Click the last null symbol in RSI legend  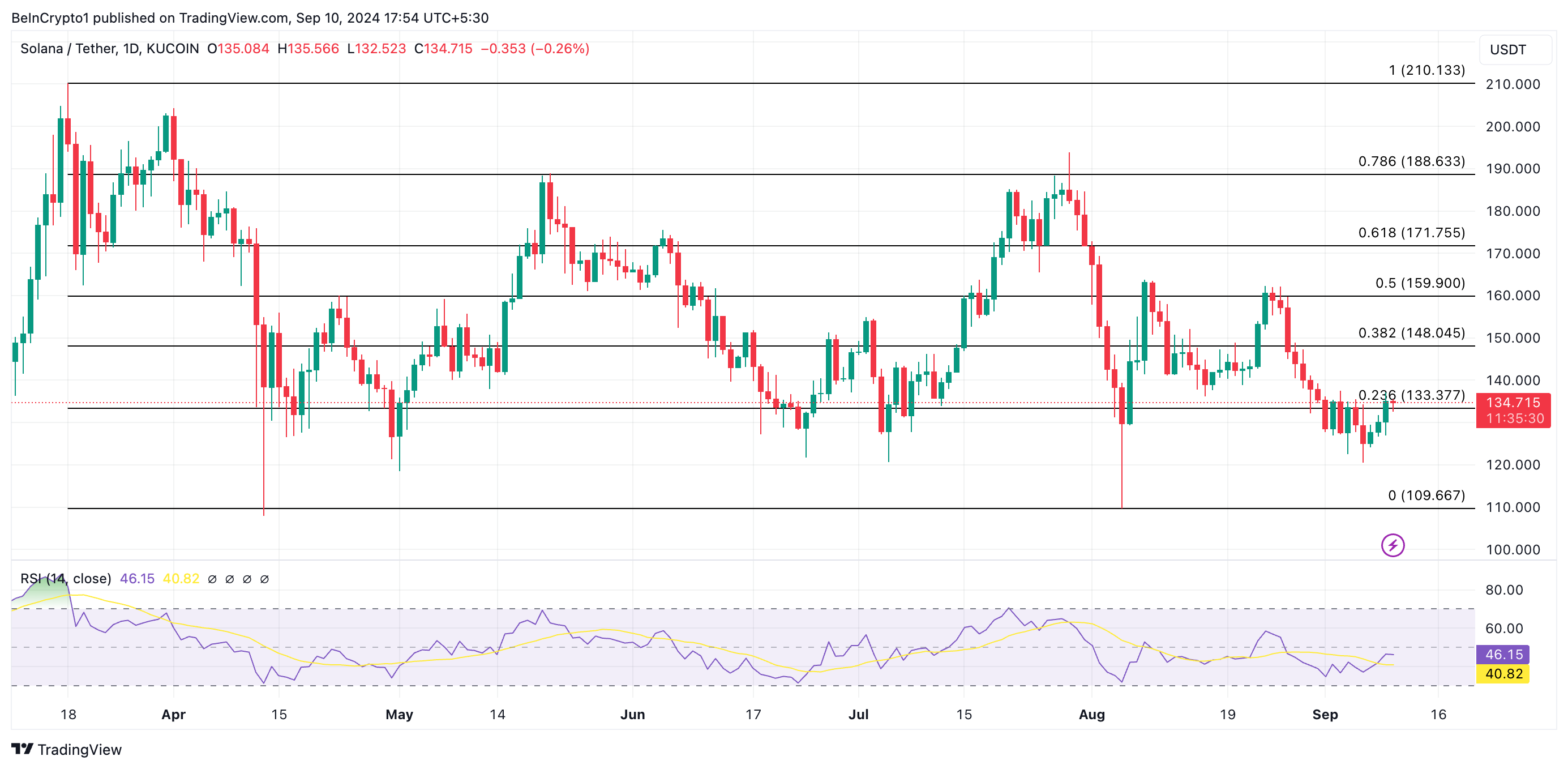click(x=264, y=579)
